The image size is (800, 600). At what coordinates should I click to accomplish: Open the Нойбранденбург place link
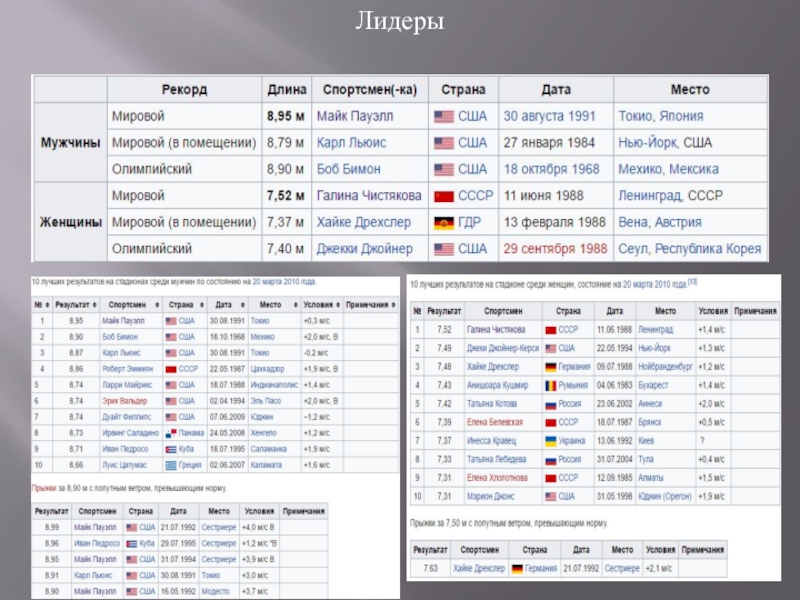(665, 367)
